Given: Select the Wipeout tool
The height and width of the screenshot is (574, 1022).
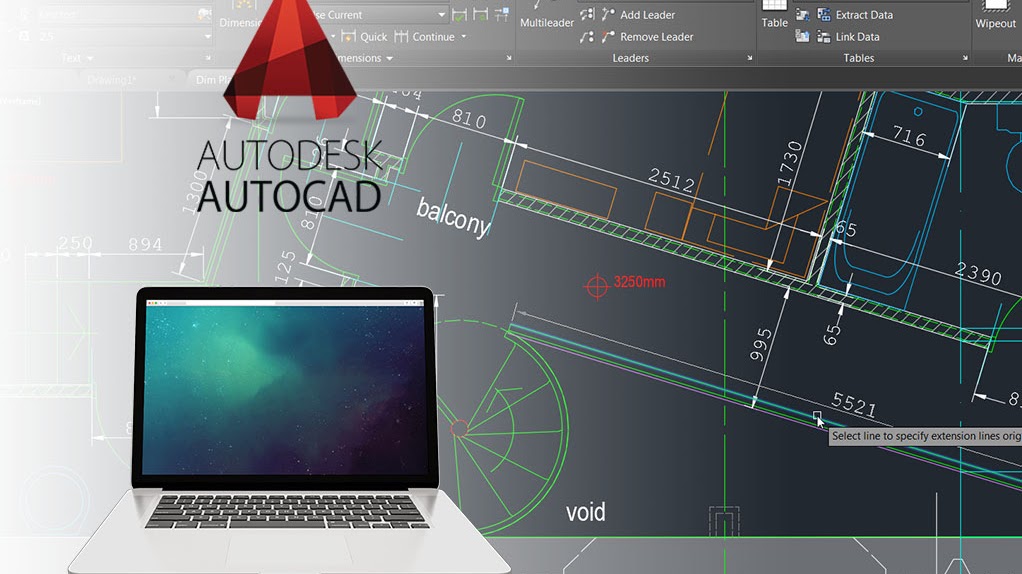Looking at the screenshot, I should 995,15.
